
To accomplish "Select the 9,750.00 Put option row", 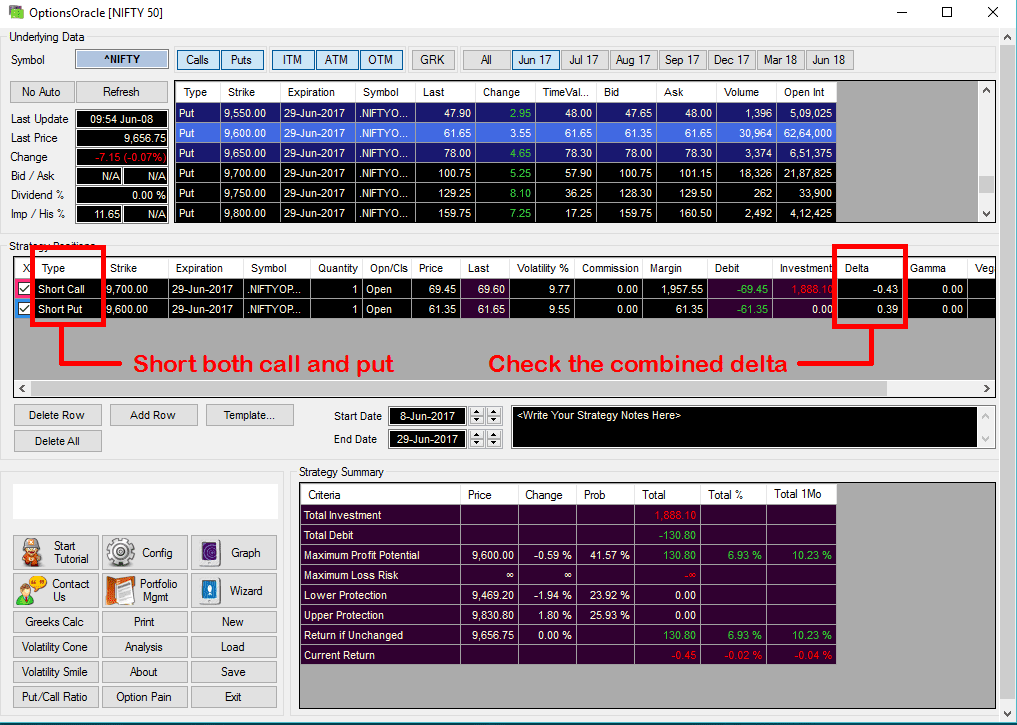I will tap(505, 193).
